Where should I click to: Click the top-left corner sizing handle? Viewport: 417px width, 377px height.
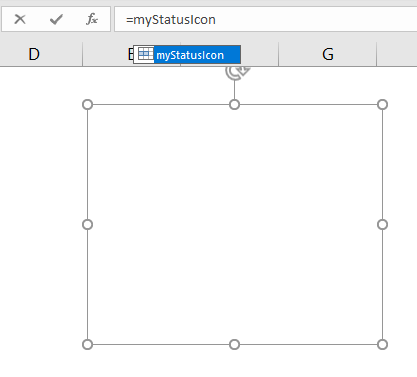tap(87, 105)
